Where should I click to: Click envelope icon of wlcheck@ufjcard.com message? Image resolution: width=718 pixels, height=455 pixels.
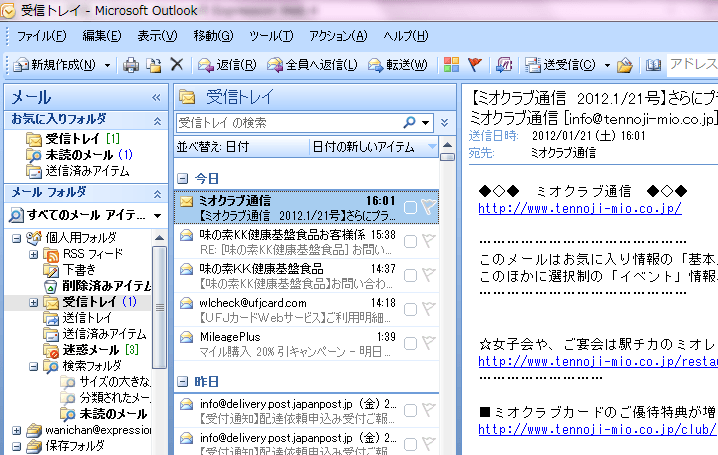click(186, 303)
